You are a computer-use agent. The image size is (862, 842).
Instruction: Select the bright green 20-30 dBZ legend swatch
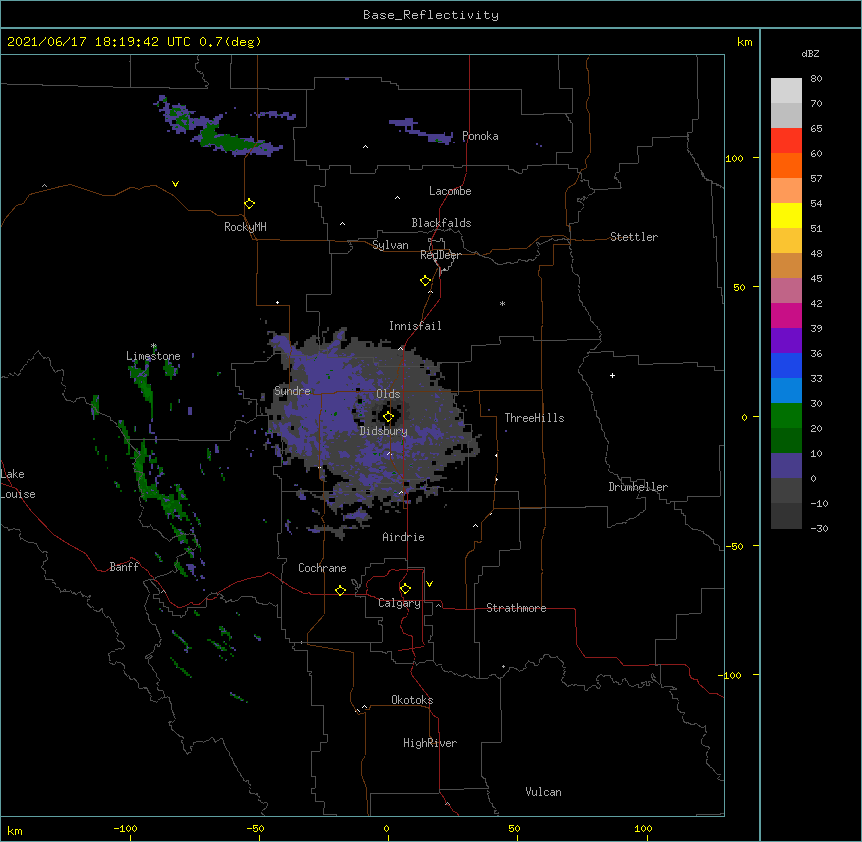(x=786, y=416)
